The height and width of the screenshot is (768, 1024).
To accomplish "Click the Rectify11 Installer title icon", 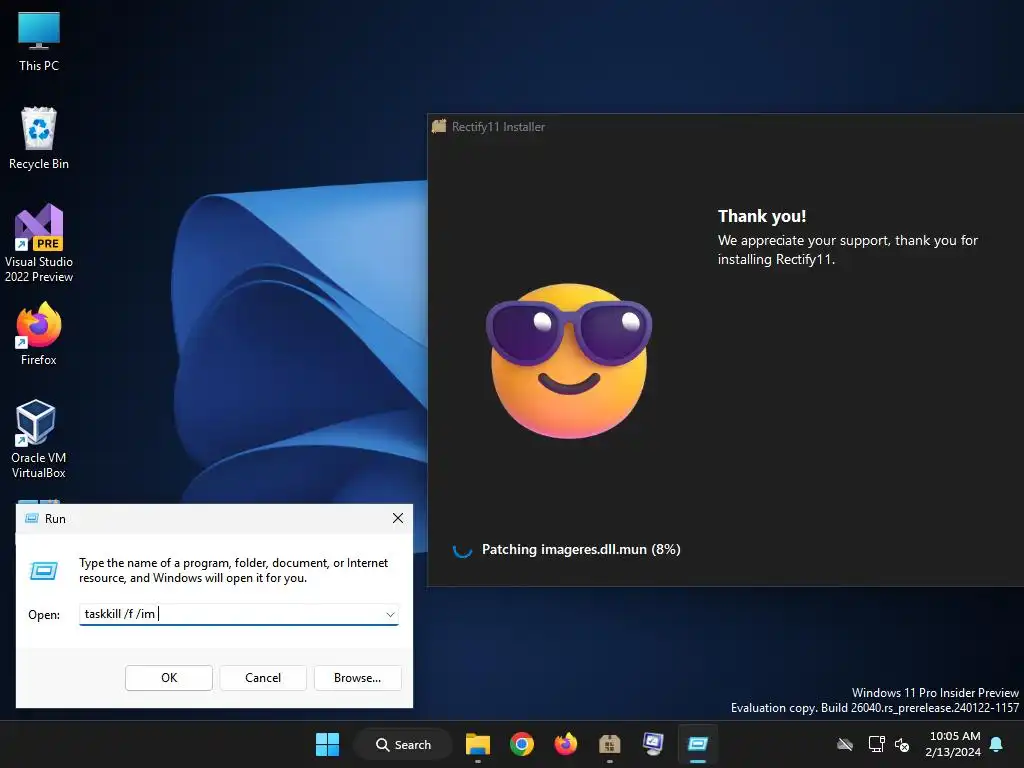I will pos(439,126).
